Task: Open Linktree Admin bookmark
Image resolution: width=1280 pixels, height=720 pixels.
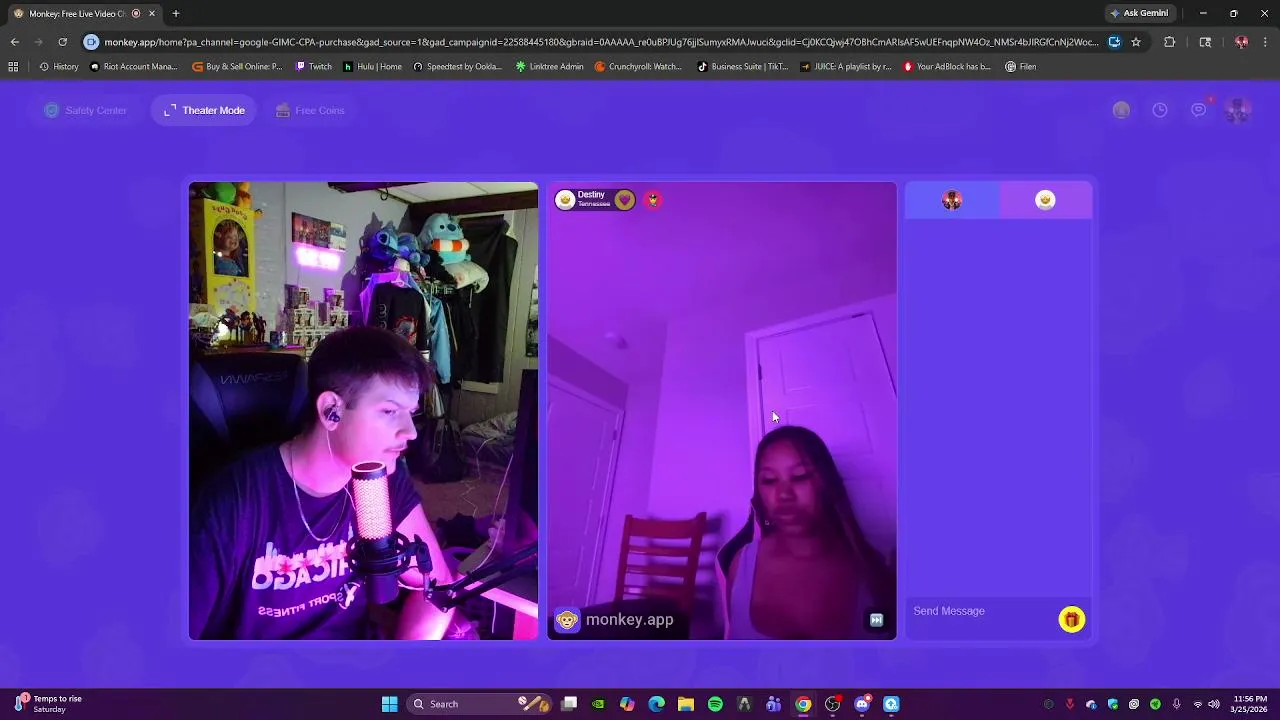Action: pos(549,67)
